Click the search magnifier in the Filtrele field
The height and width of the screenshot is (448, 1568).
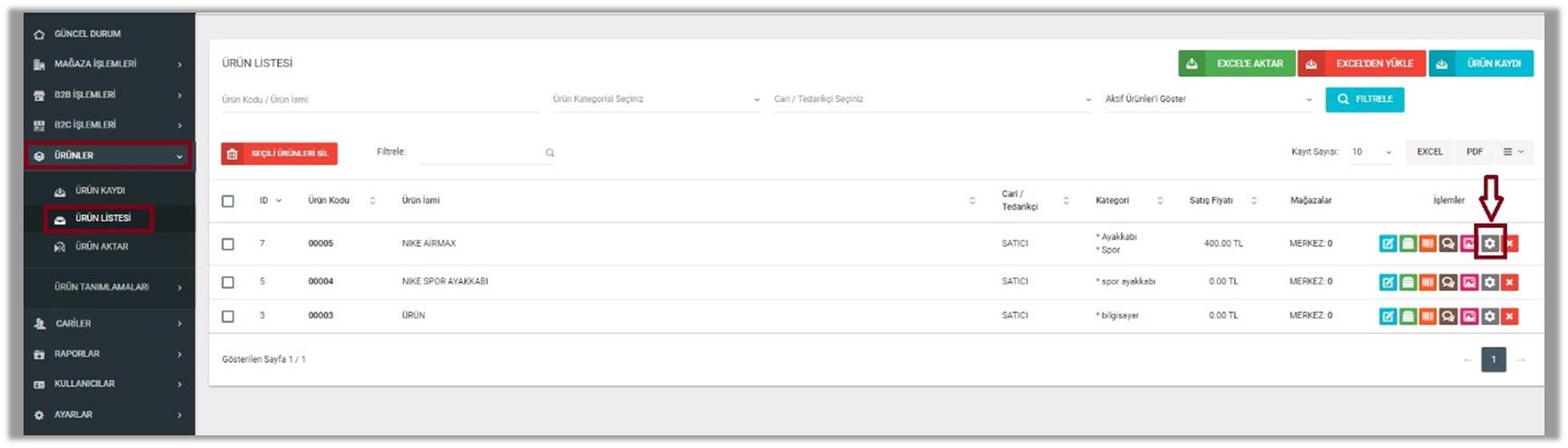(550, 153)
